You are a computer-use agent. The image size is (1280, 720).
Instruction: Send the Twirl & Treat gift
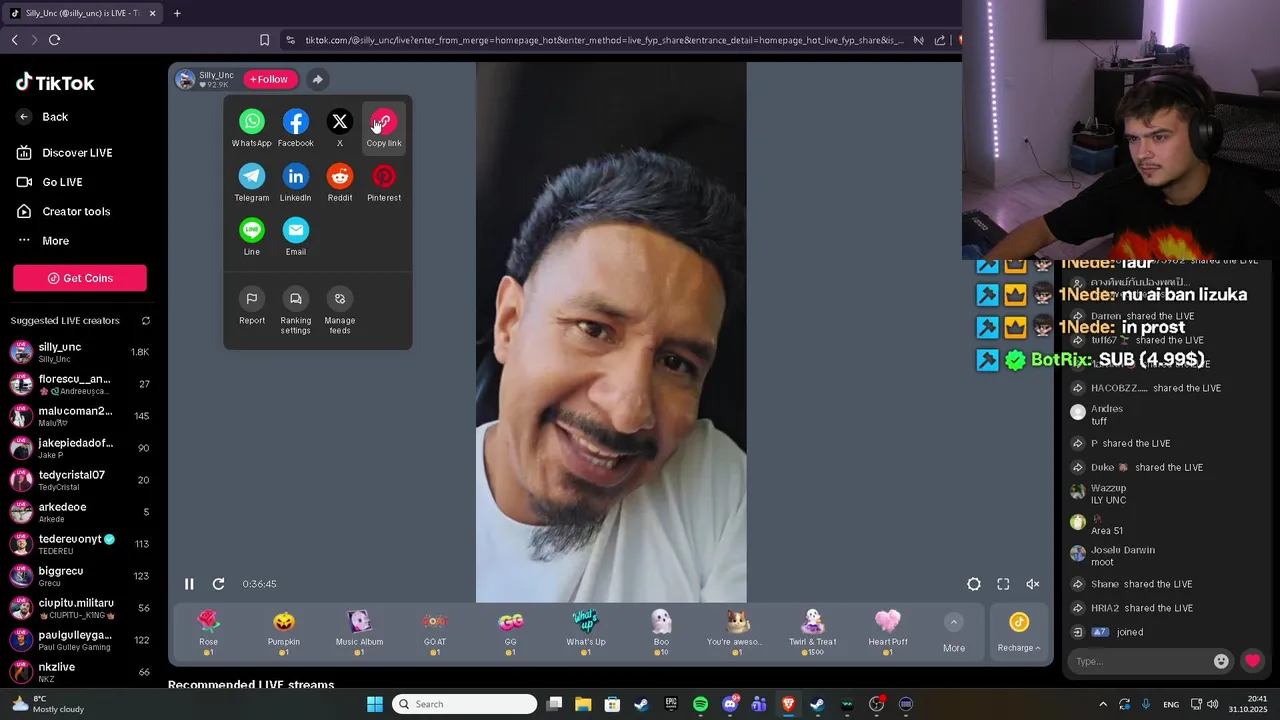pyautogui.click(x=812, y=633)
